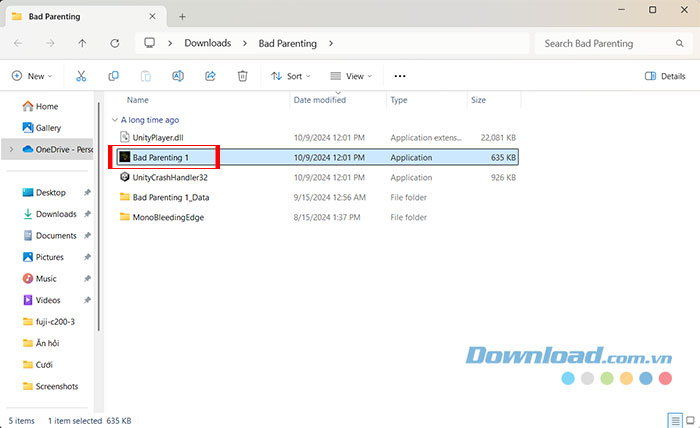The image size is (700, 428).
Task: Open the See more three-dots menu
Action: [400, 76]
